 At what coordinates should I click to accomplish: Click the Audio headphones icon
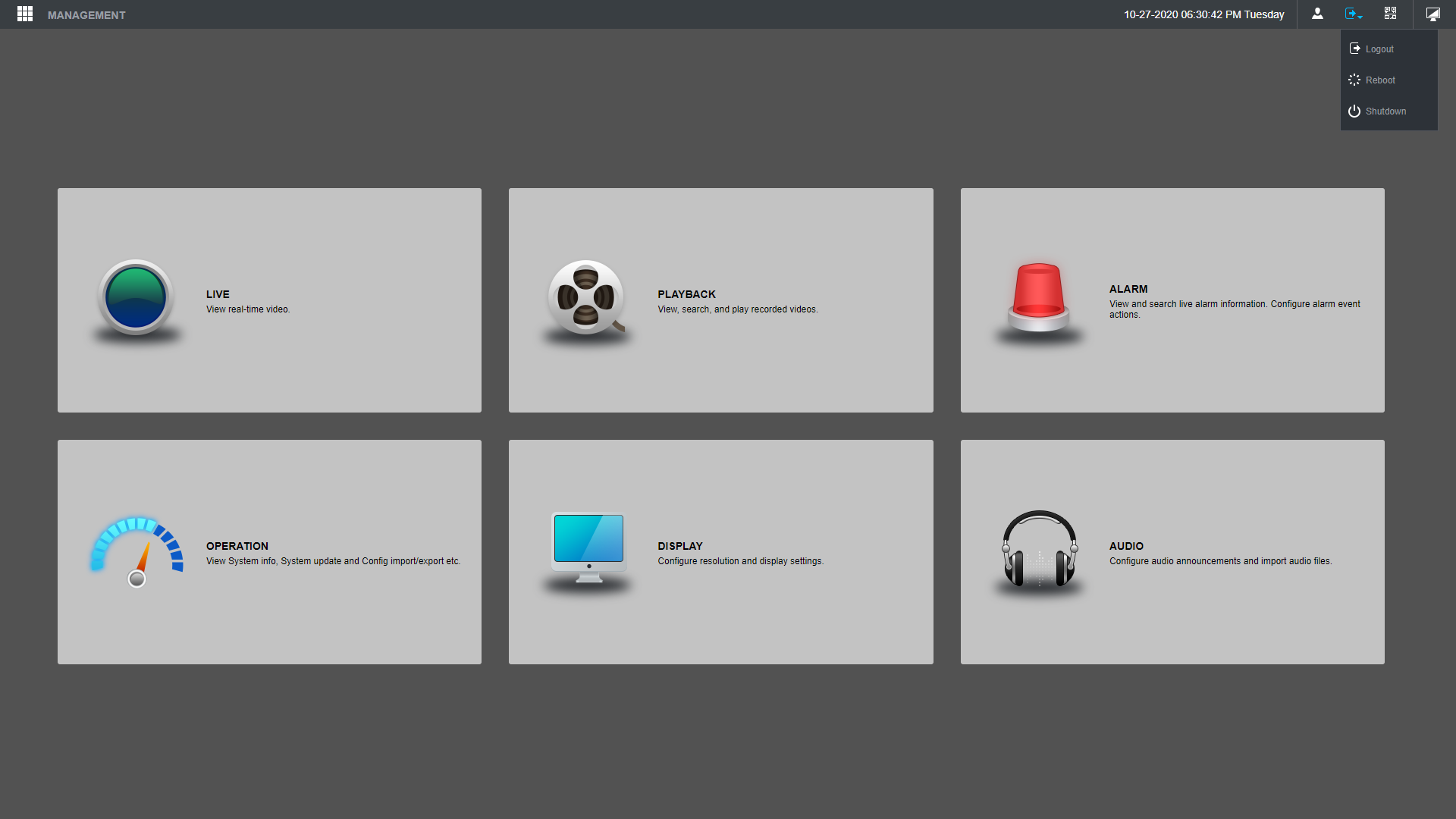click(1040, 549)
